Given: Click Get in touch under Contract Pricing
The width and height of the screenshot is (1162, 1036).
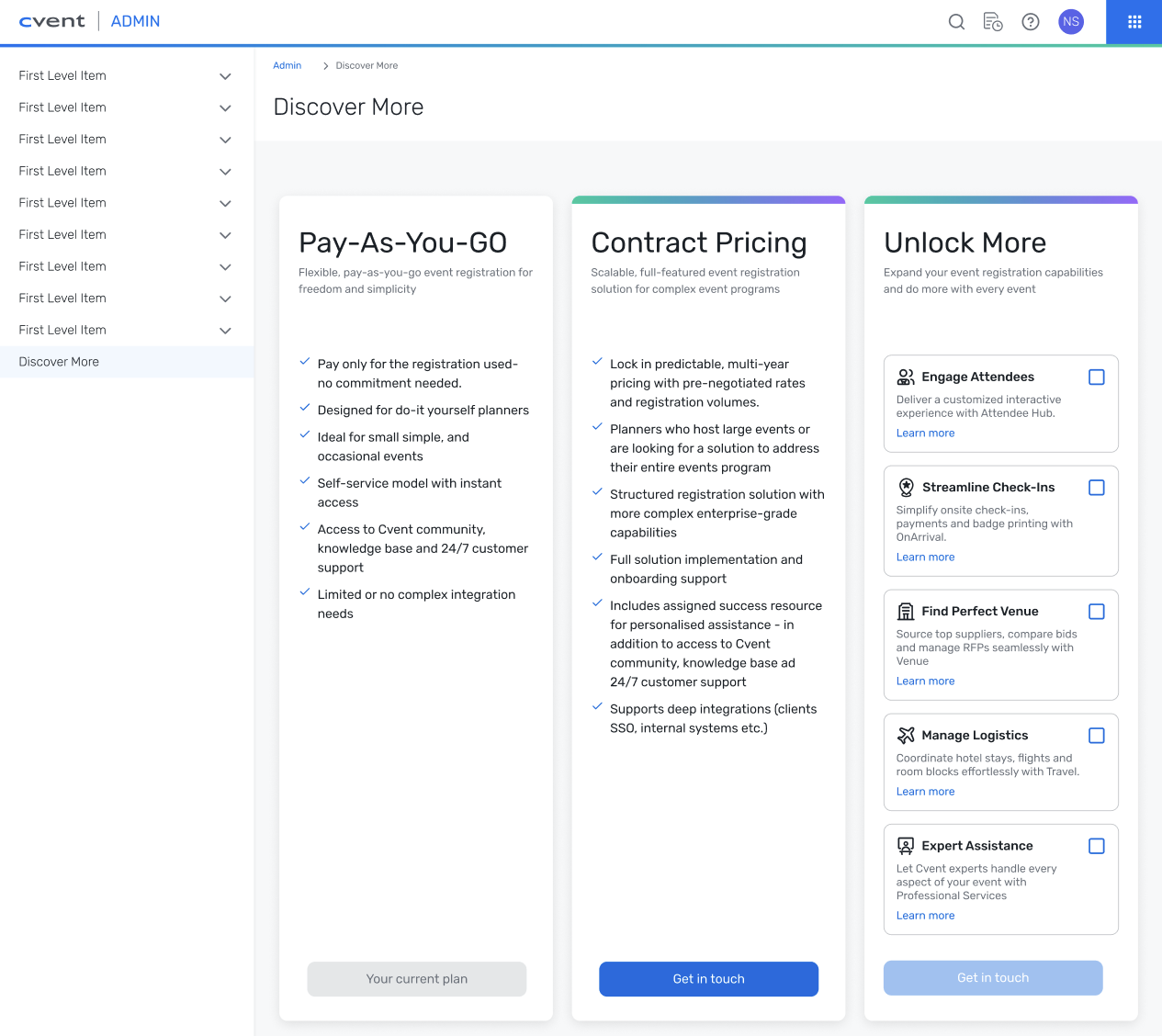Looking at the screenshot, I should coord(708,979).
